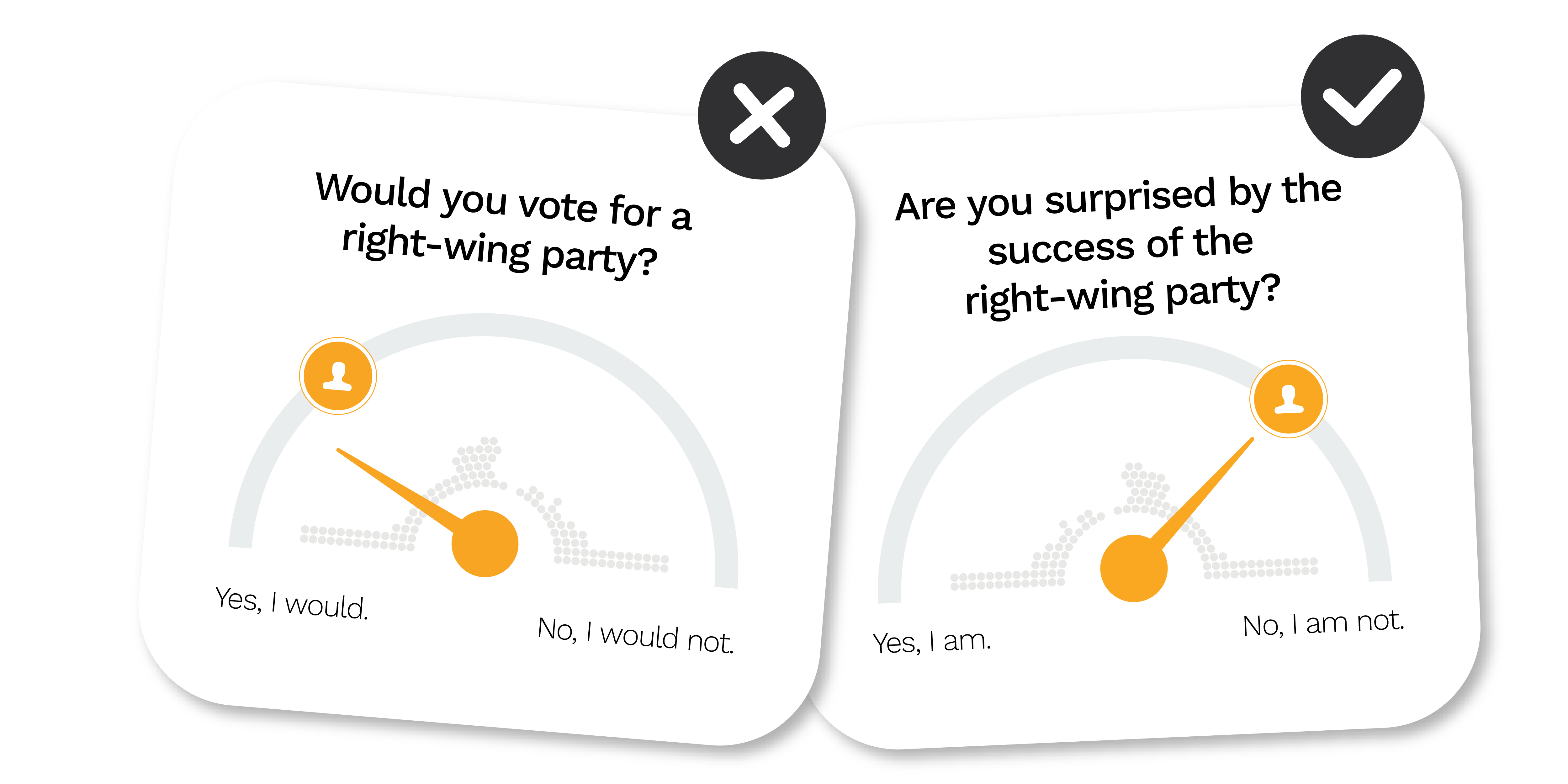
Task: Click the "Are you surprised" question heading
Action: point(1119,243)
